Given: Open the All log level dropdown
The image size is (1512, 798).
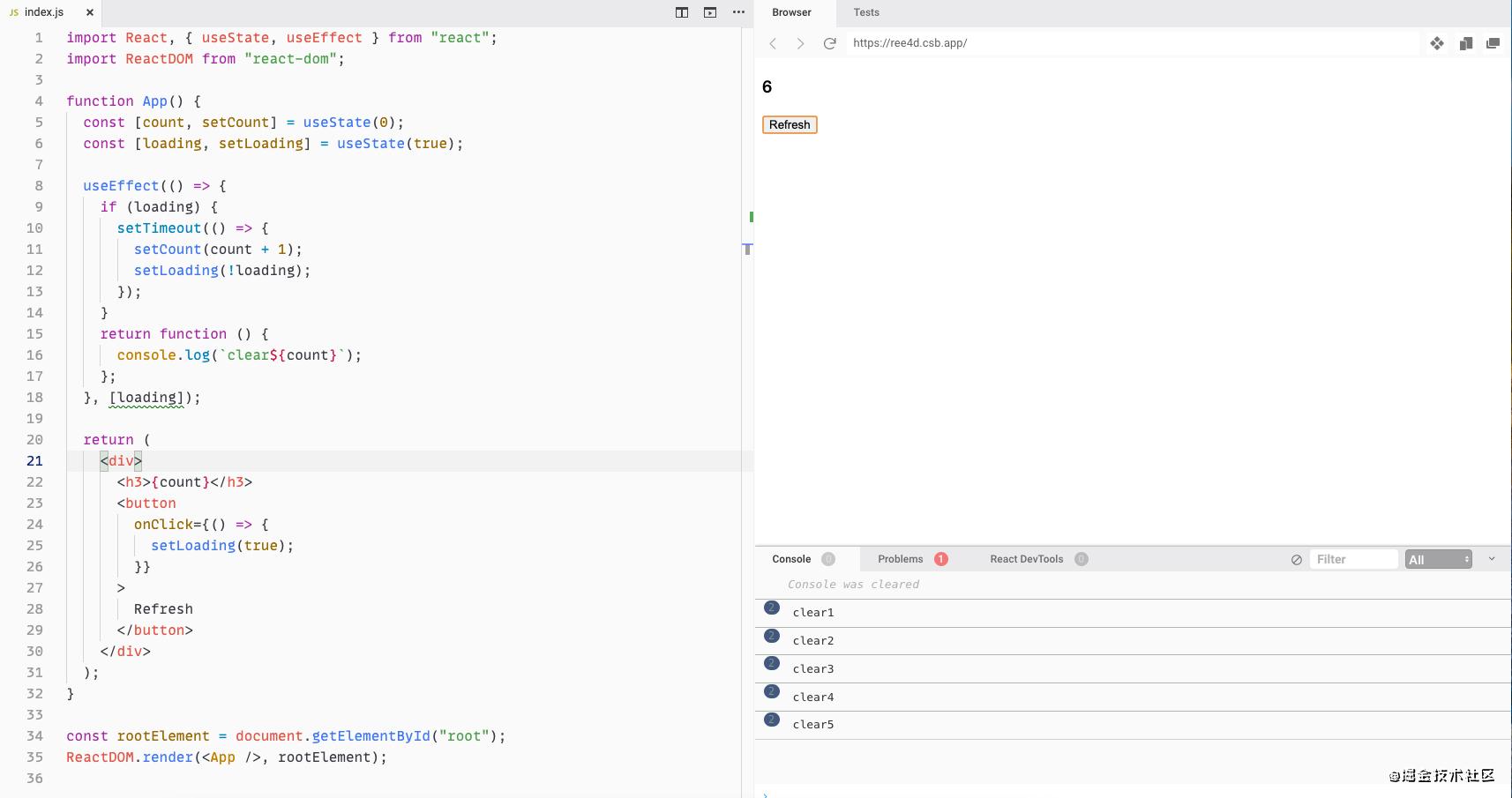Looking at the screenshot, I should [x=1438, y=558].
